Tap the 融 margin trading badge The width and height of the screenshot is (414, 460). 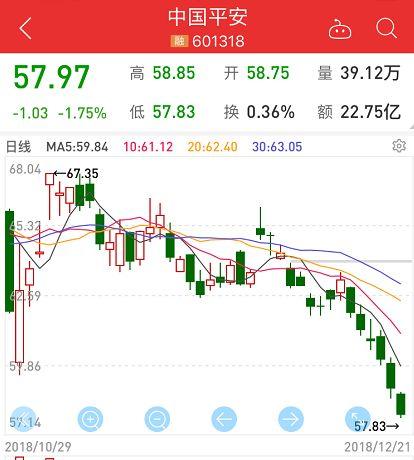180,41
